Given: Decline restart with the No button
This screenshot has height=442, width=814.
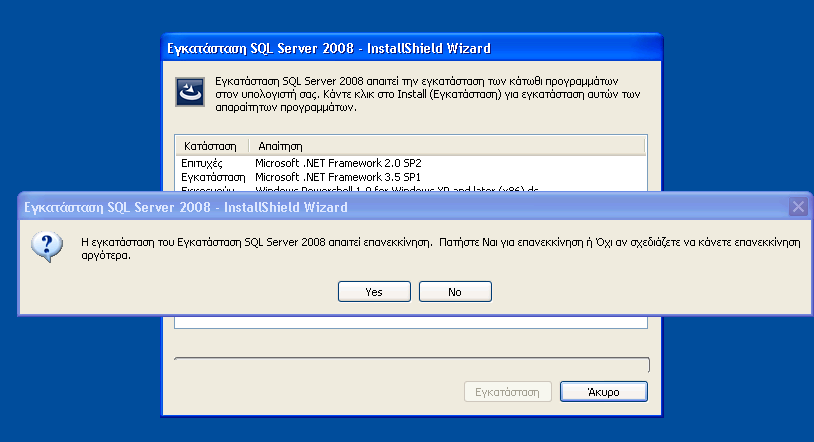Looking at the screenshot, I should (x=455, y=291).
